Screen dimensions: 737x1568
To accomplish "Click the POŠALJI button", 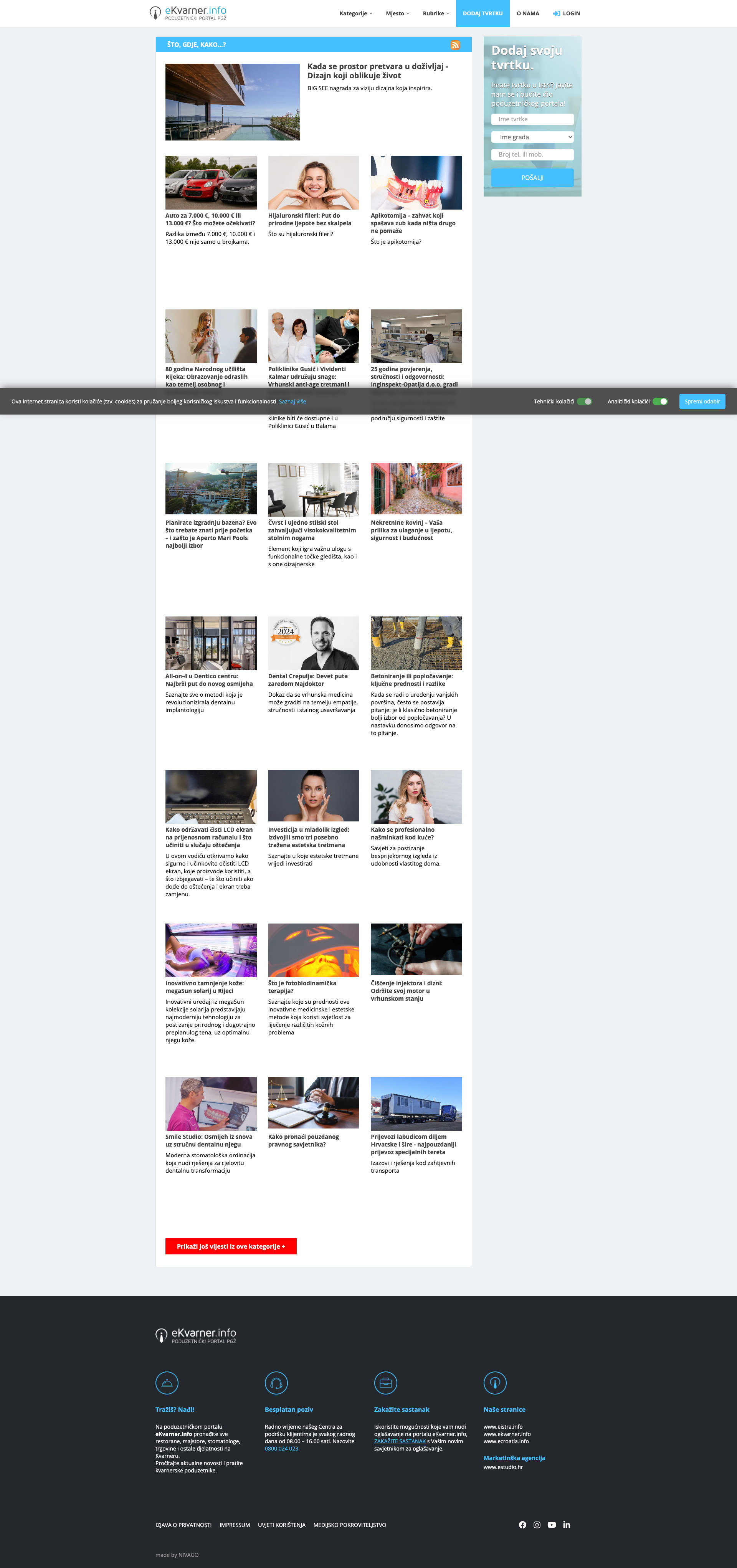I will [532, 178].
